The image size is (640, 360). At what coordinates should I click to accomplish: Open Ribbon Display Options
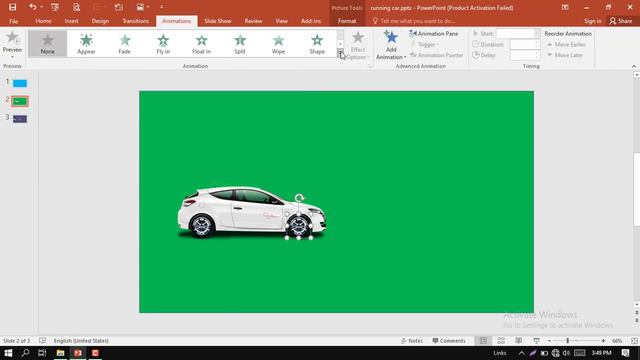[x=565, y=7]
